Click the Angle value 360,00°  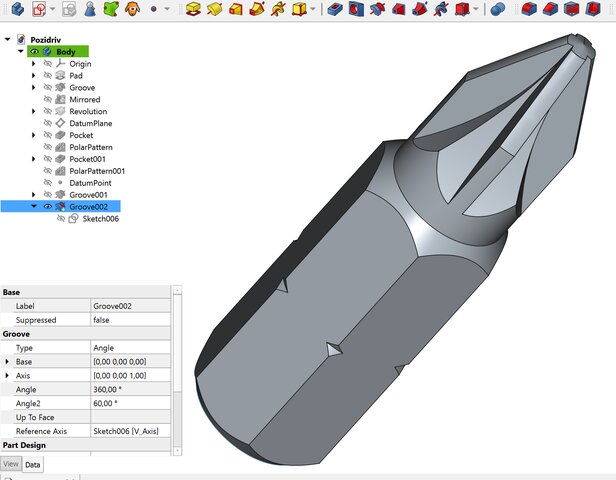(x=131, y=389)
